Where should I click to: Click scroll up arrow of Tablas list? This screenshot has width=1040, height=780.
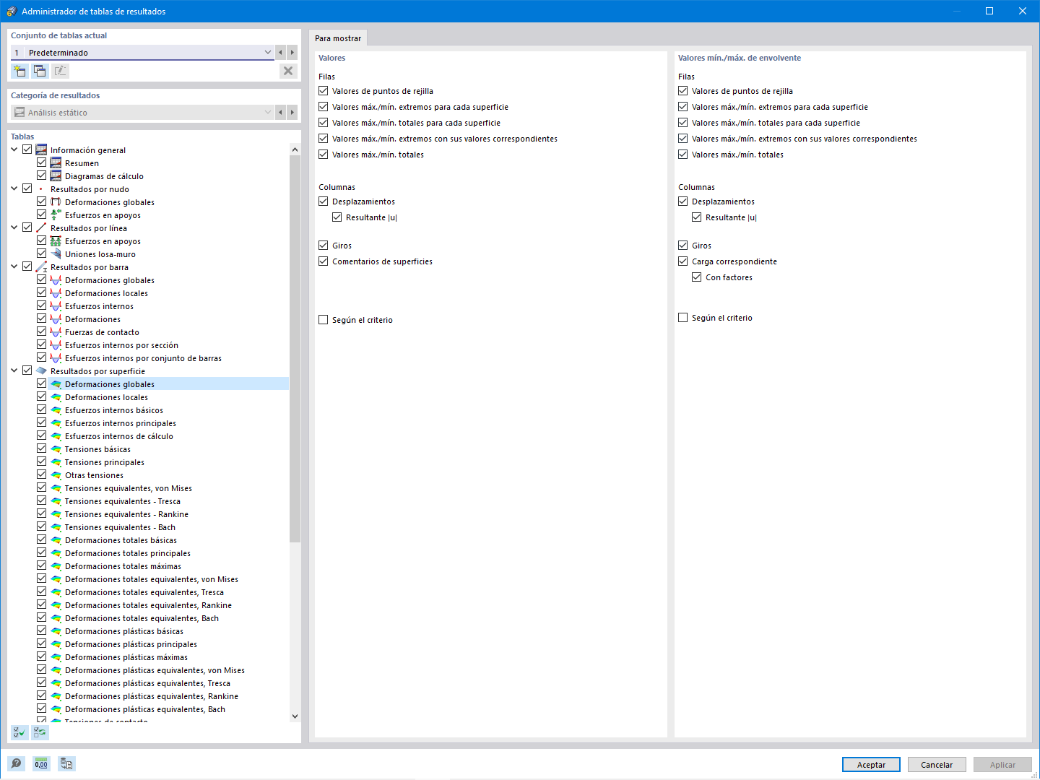point(295,151)
